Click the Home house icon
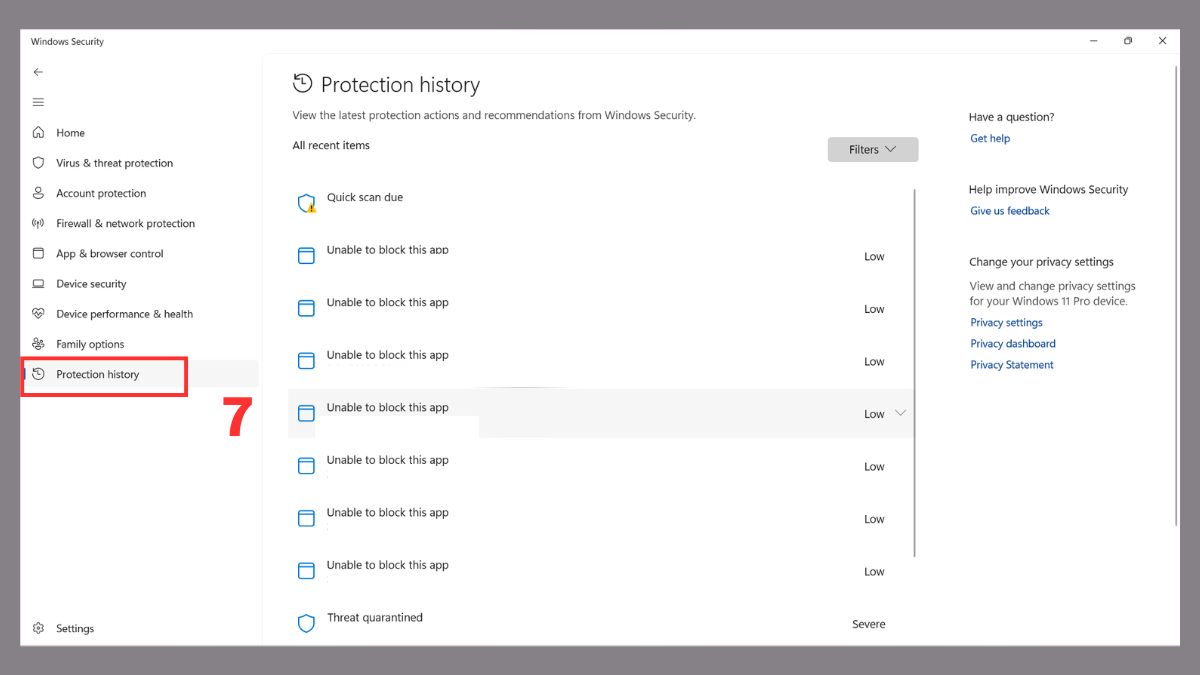 pyautogui.click(x=38, y=132)
